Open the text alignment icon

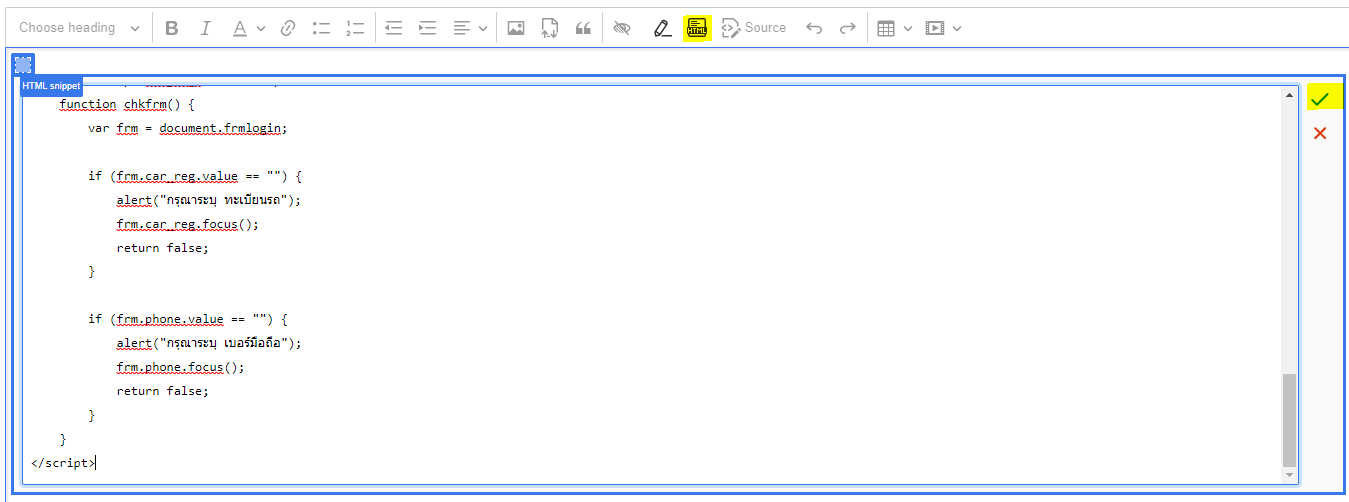[x=462, y=28]
